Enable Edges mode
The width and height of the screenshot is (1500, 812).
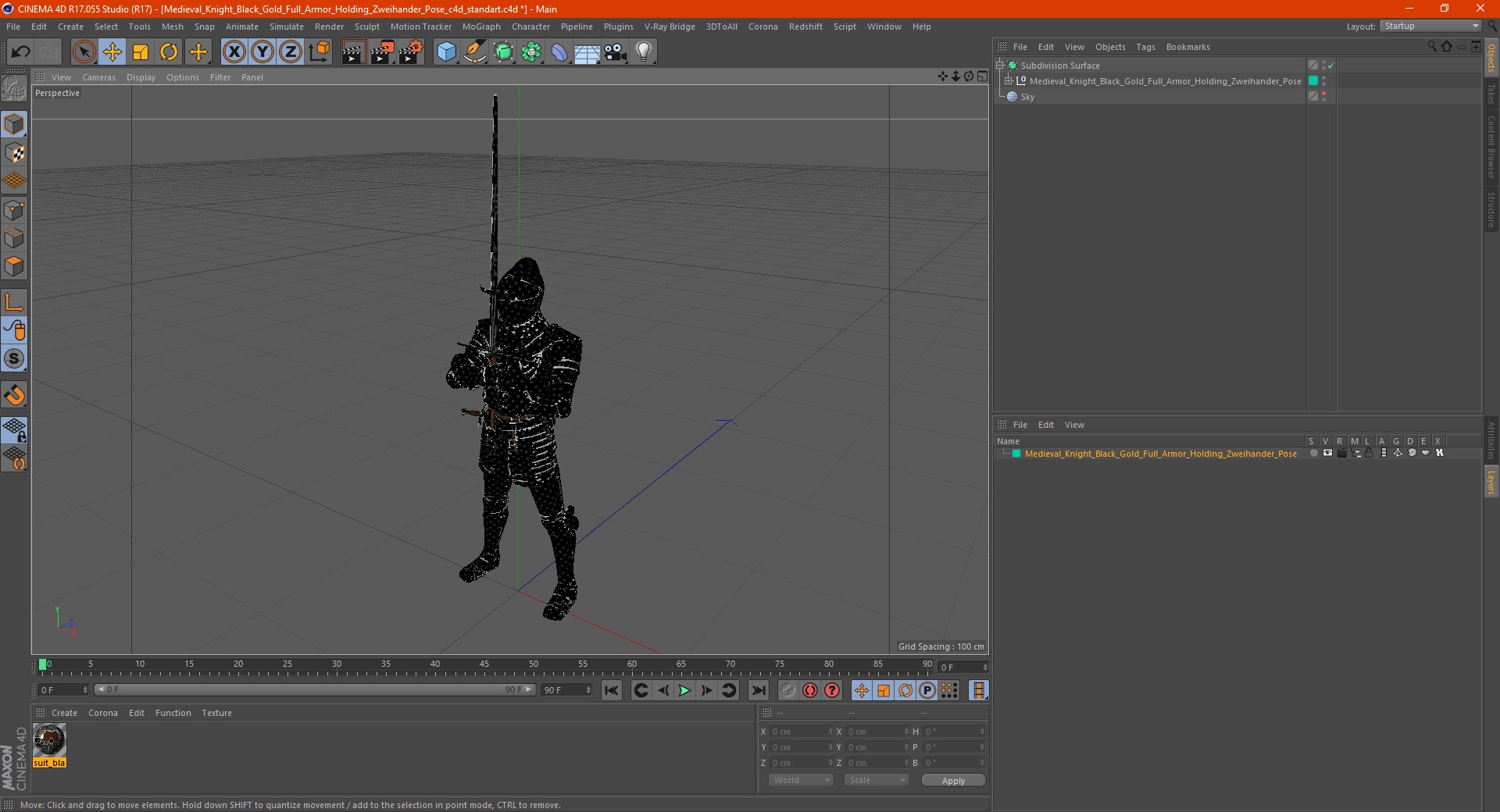tap(14, 238)
